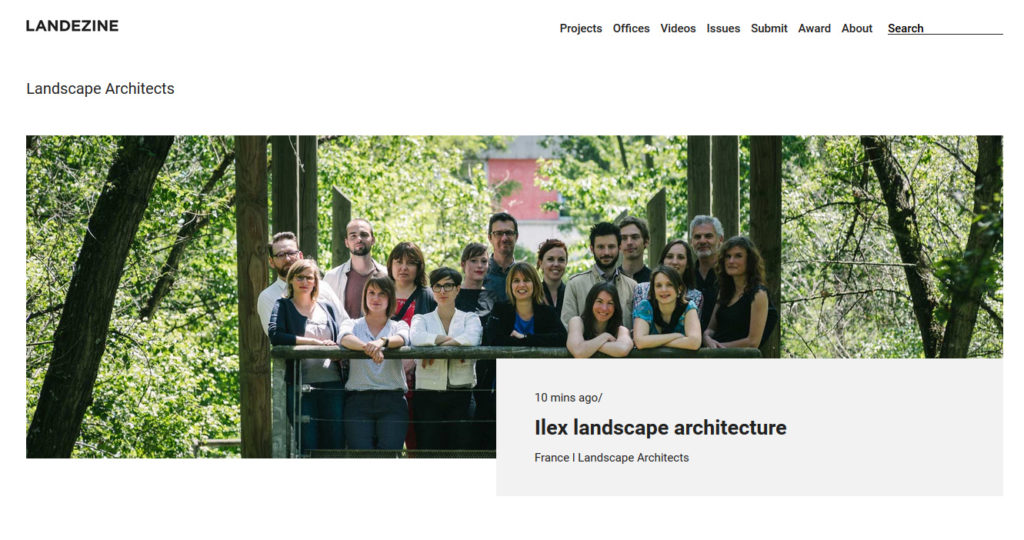The width and height of the screenshot is (1024, 540).
Task: Click the underline of the search box
Action: [945, 34]
